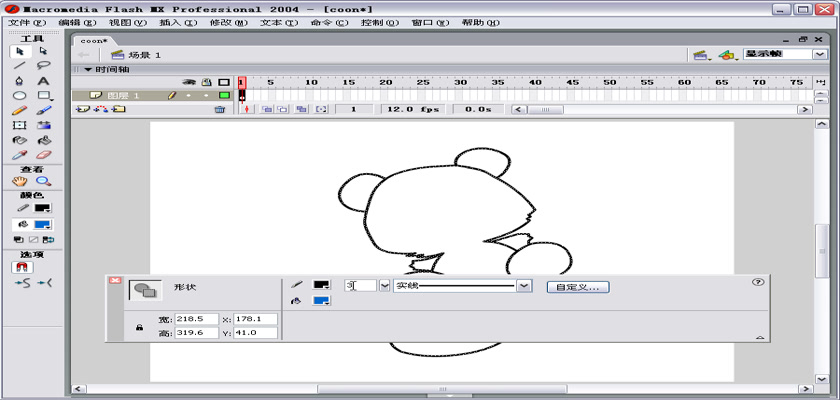Open the stroke style dropdown
The height and width of the screenshot is (400, 840).
tap(524, 286)
